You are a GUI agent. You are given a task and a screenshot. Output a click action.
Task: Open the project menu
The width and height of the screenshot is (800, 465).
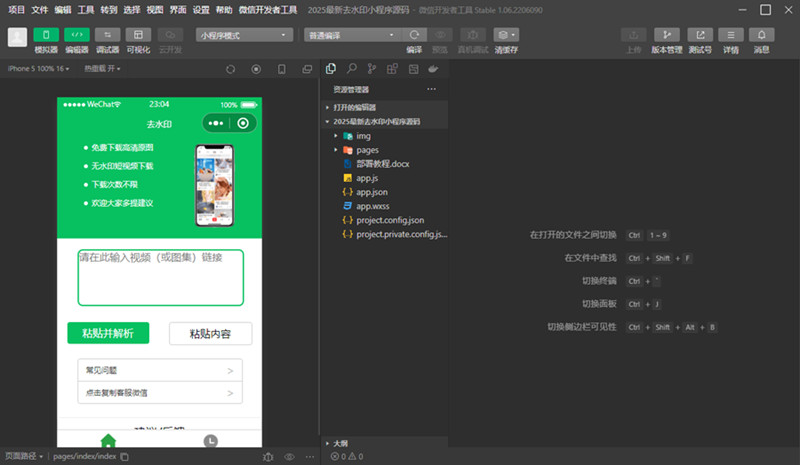(16, 10)
